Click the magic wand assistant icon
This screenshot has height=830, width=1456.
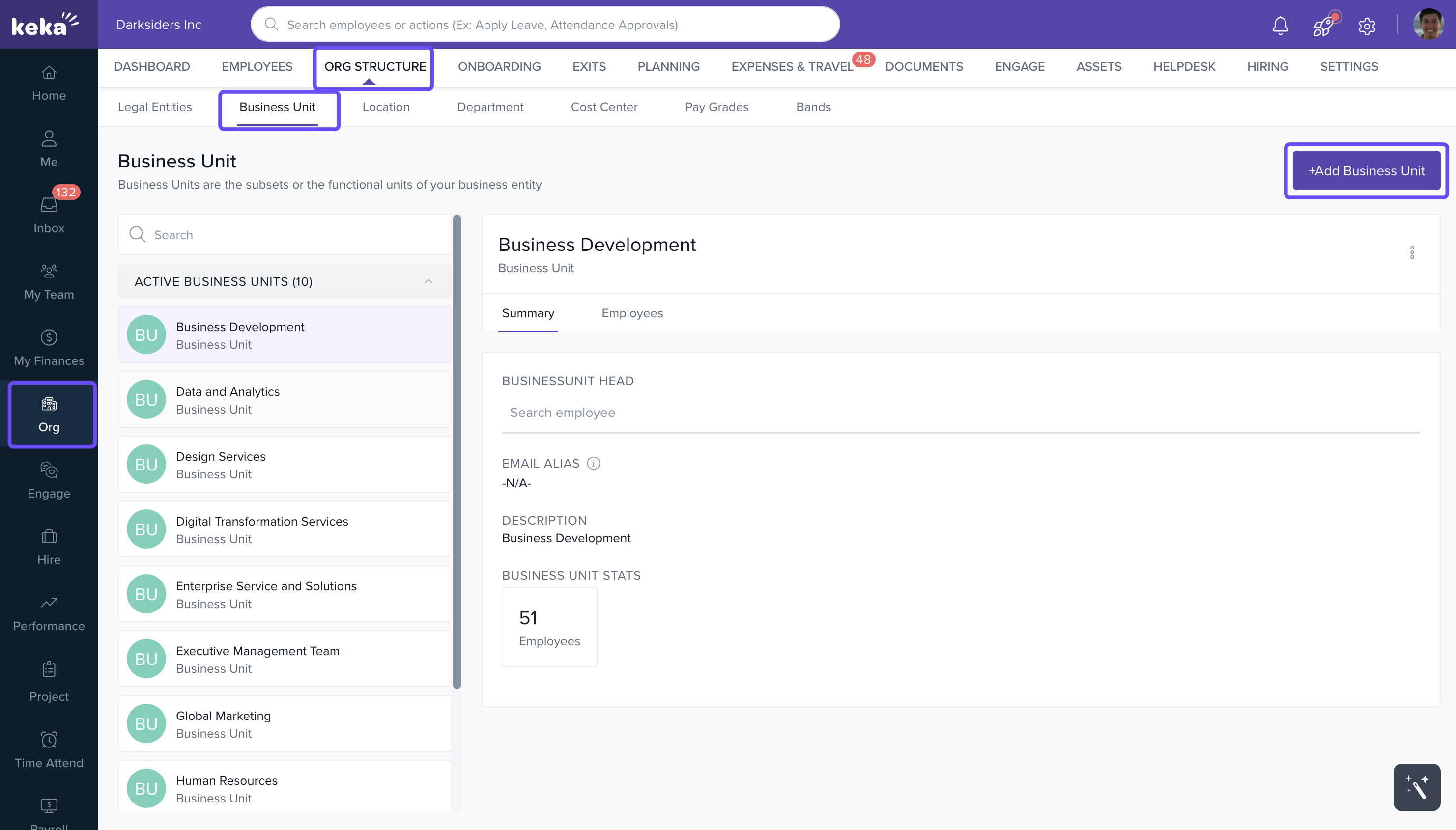click(1416, 787)
